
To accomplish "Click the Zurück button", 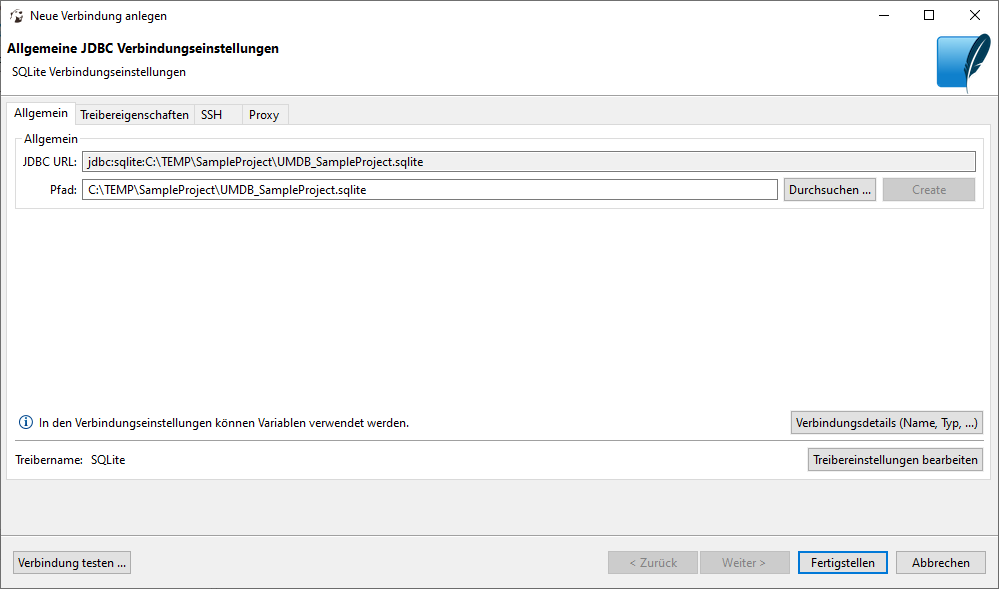I will (652, 562).
